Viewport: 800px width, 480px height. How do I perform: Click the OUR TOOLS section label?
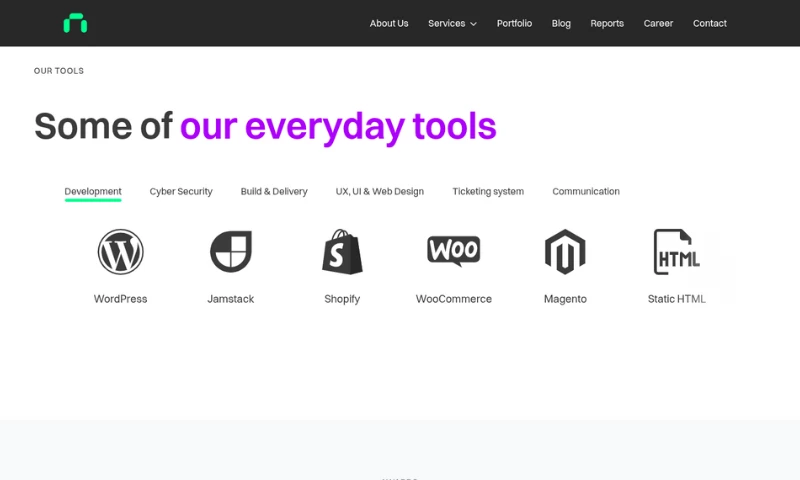coord(59,71)
